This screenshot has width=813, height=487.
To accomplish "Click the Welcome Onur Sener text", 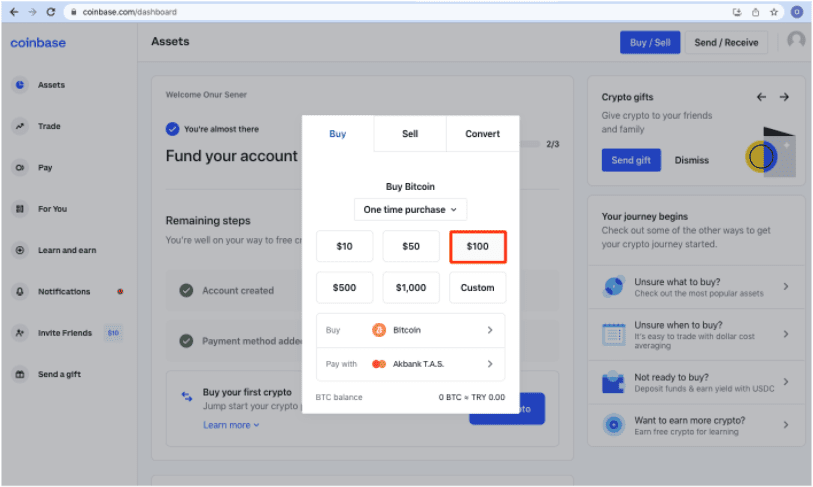I will pos(206,94).
